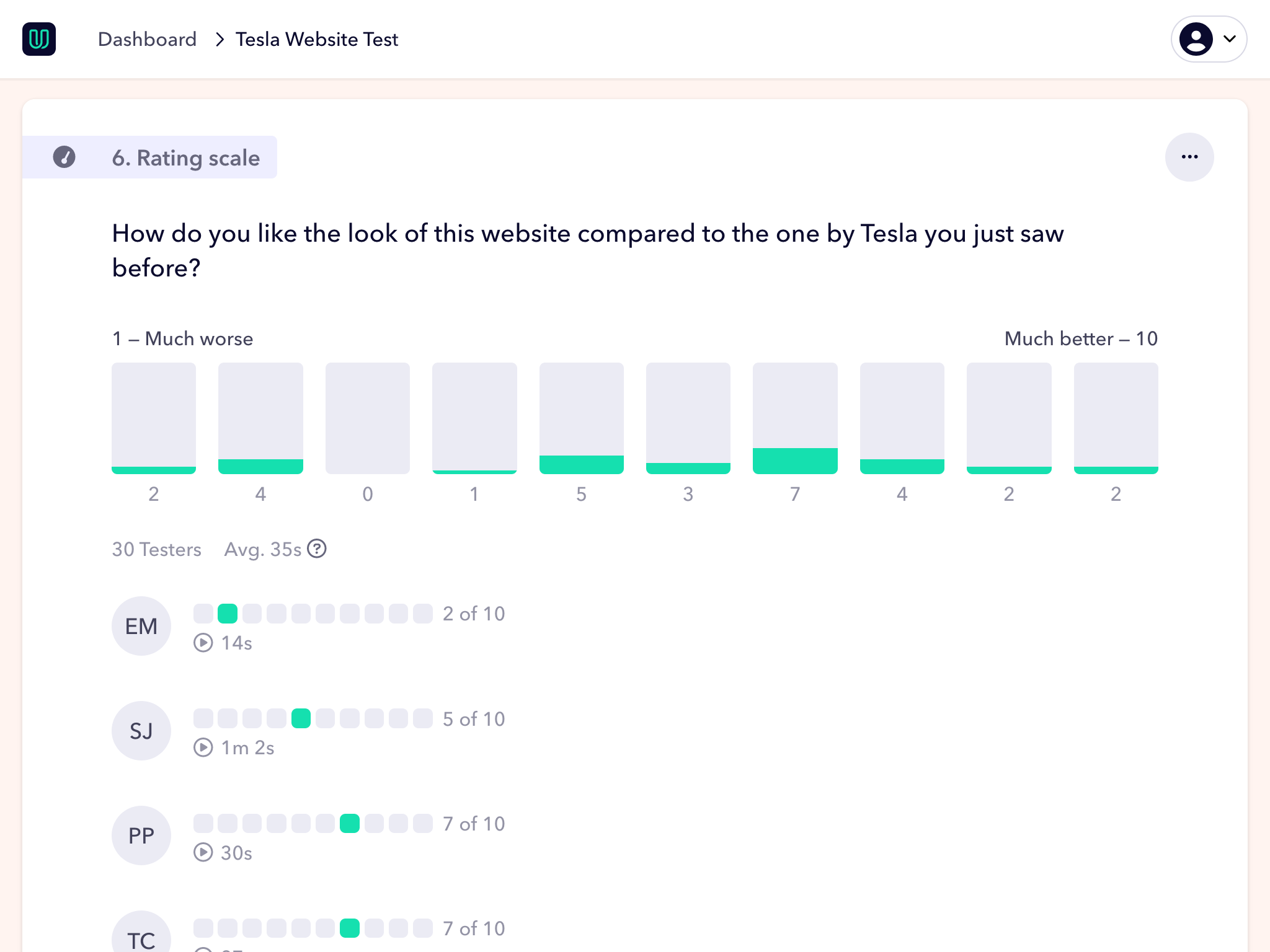Click the rating scale gauge icon
This screenshot has height=952, width=1270.
point(64,157)
